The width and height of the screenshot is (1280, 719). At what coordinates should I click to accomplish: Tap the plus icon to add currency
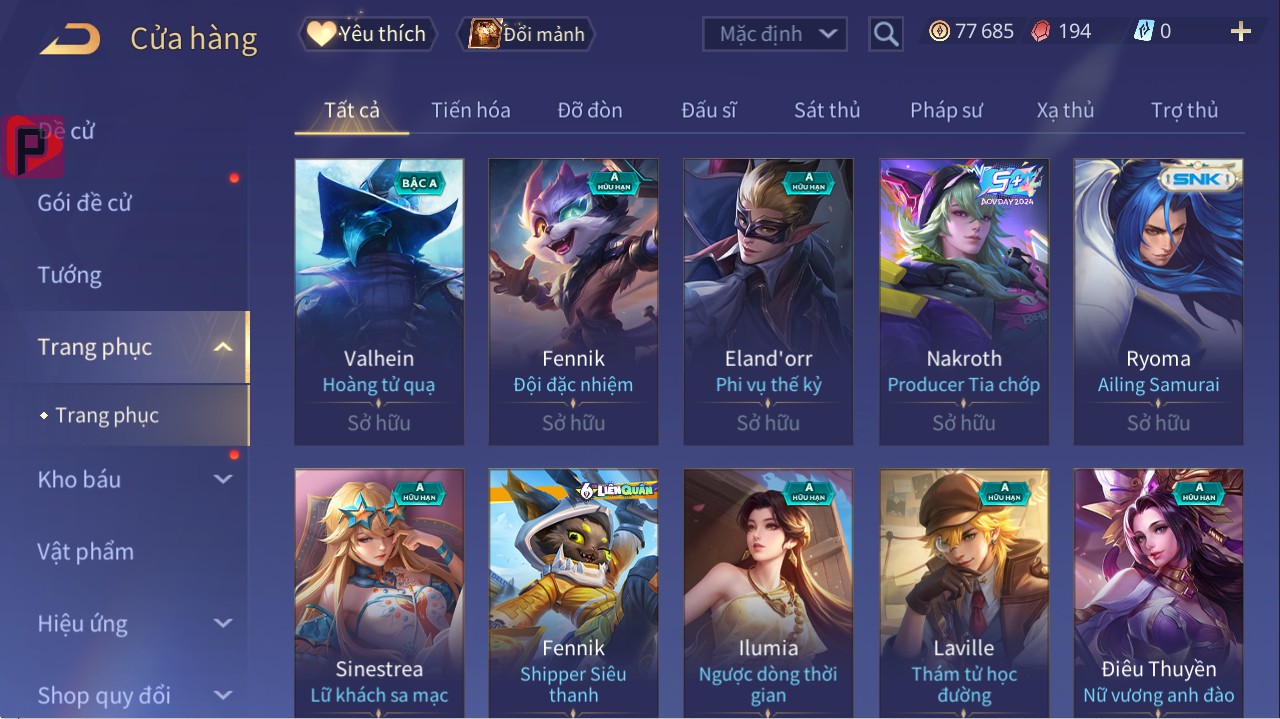pyautogui.click(x=1241, y=32)
